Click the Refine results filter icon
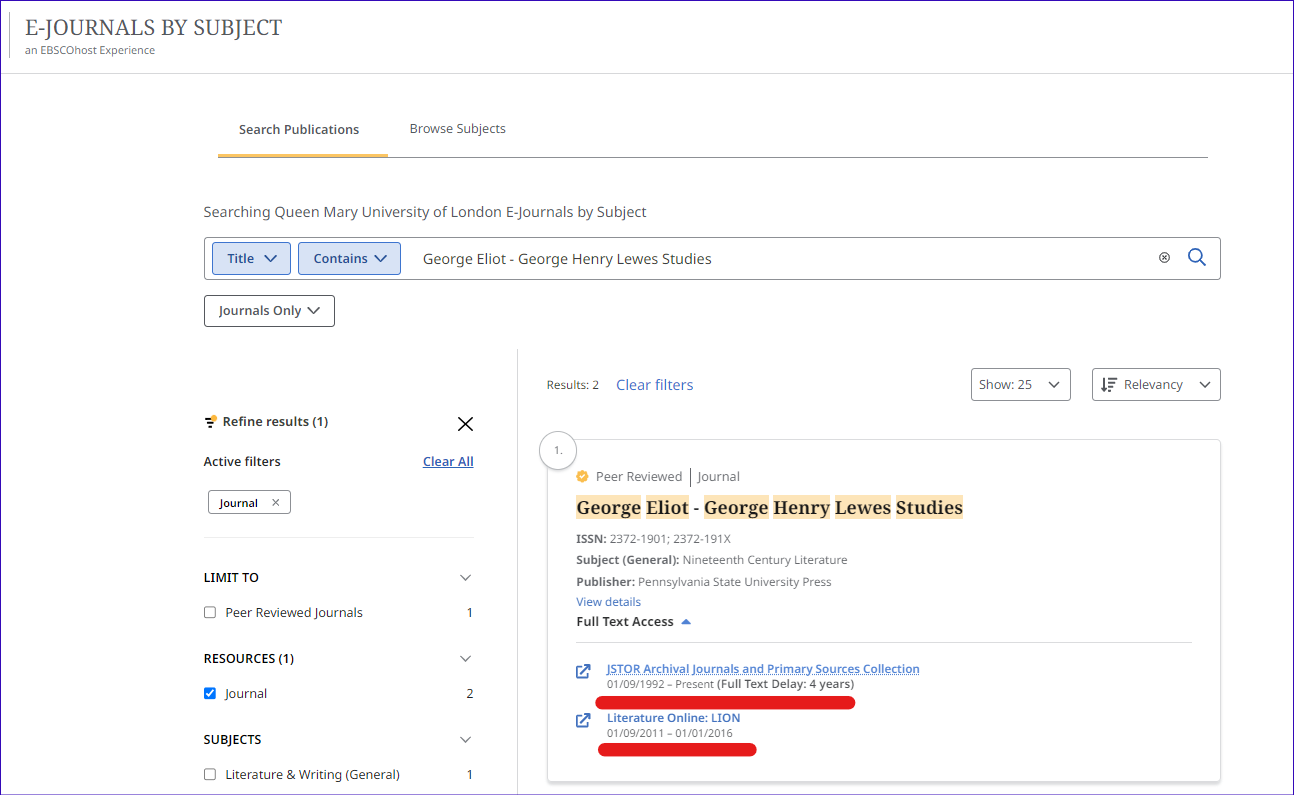This screenshot has height=795, width=1294. tap(210, 421)
